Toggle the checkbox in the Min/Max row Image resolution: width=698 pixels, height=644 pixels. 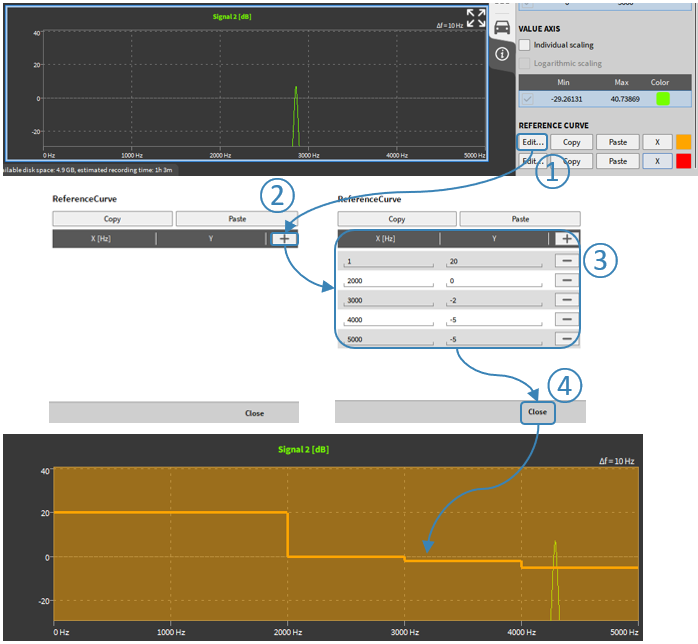(526, 99)
